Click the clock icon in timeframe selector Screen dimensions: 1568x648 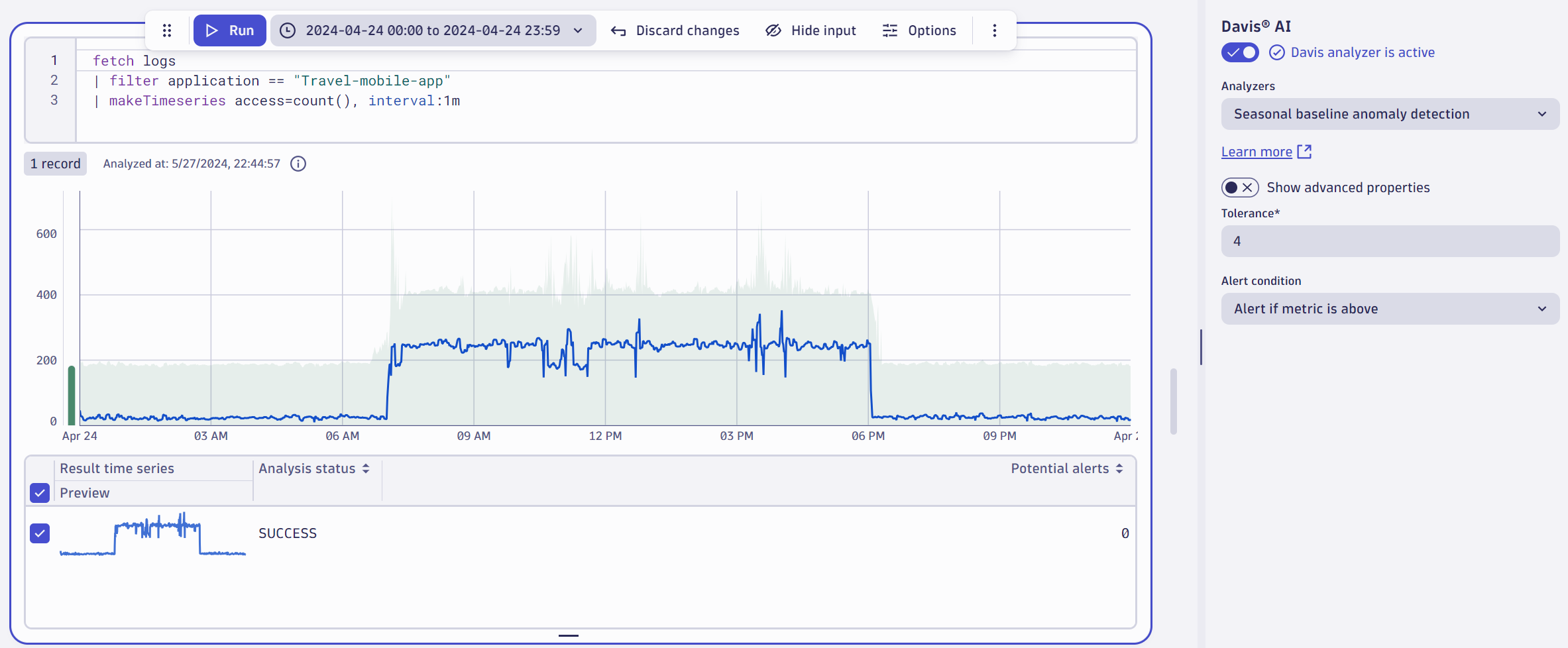(x=286, y=30)
